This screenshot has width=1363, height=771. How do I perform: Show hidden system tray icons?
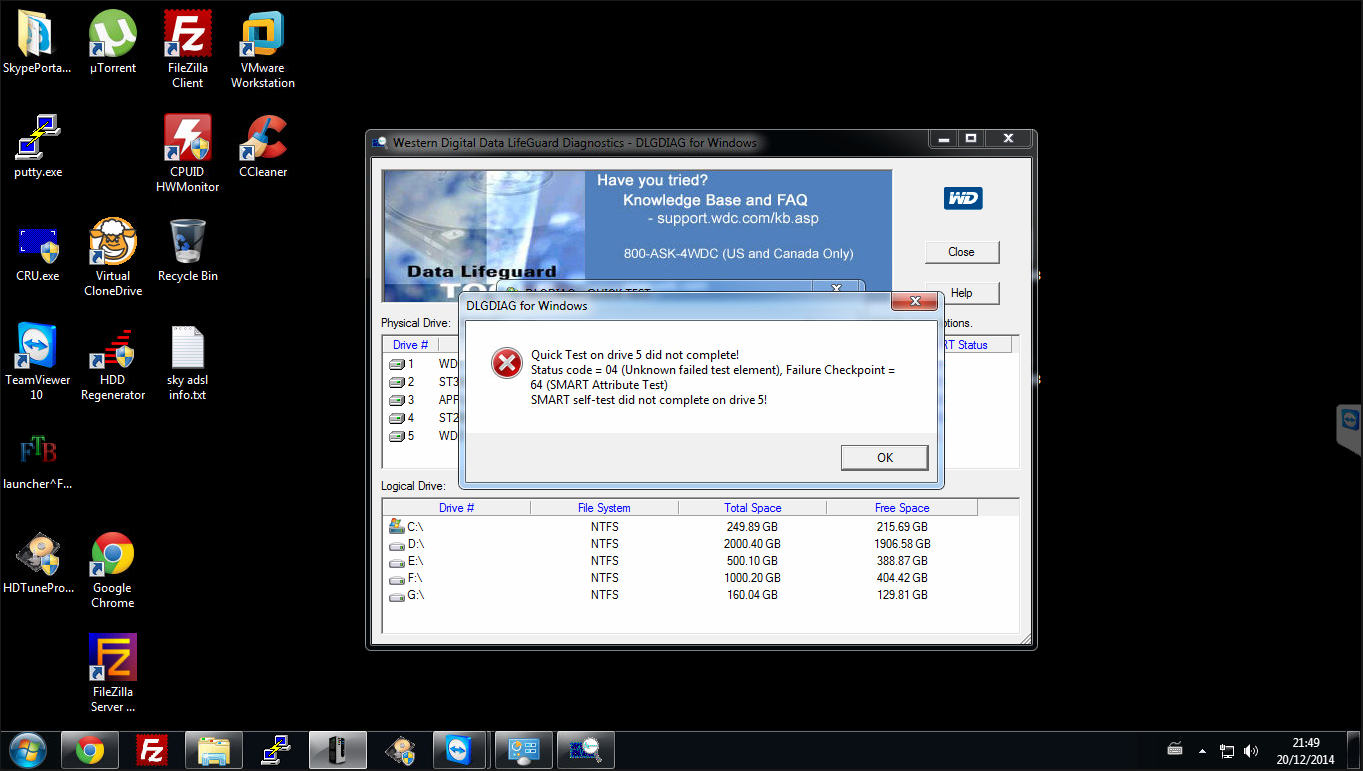pyautogui.click(x=1202, y=751)
